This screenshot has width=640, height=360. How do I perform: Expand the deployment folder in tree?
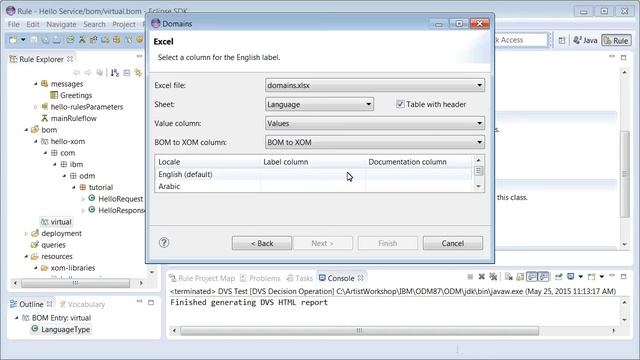click(26, 233)
